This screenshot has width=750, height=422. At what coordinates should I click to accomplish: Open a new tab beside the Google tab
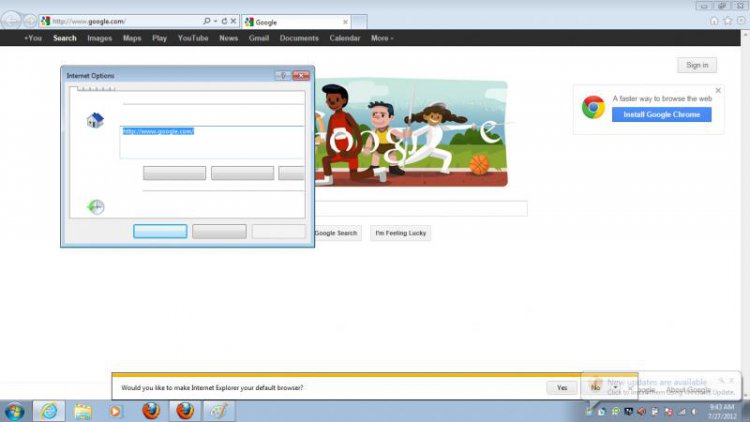pyautogui.click(x=359, y=22)
